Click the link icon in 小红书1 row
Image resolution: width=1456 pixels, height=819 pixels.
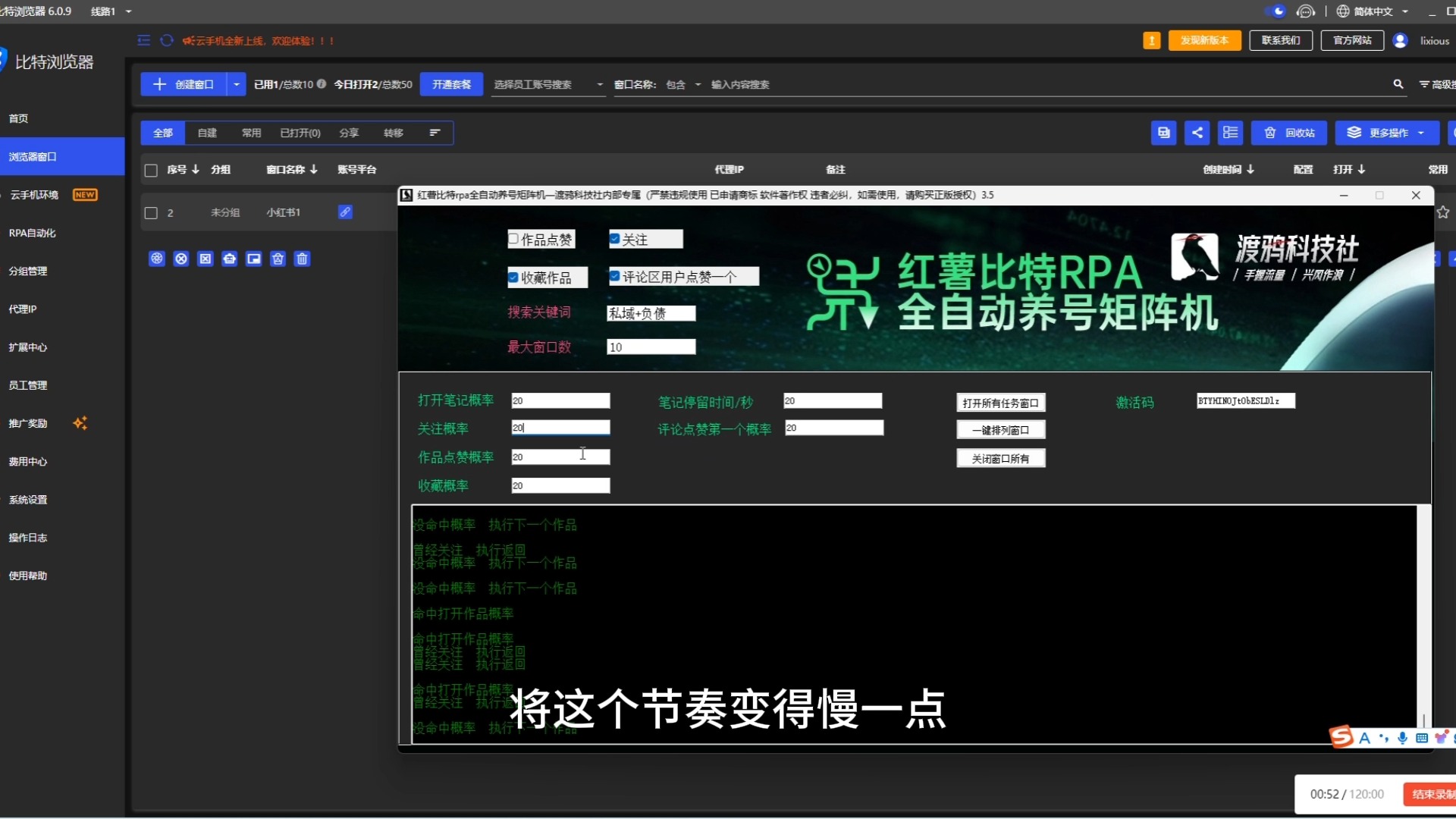click(x=345, y=212)
